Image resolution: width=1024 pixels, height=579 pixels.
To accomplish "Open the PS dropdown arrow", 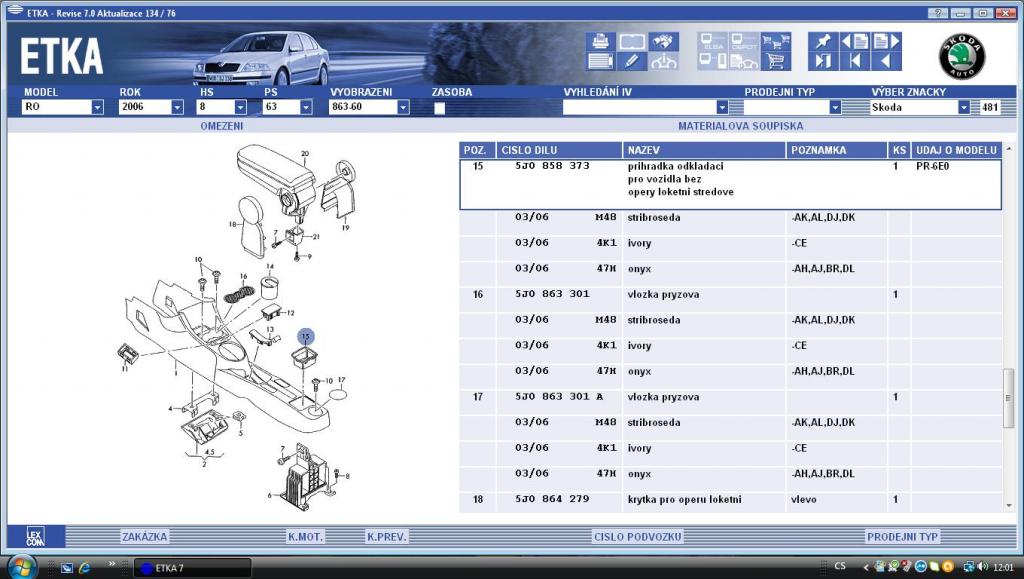I will tap(306, 107).
